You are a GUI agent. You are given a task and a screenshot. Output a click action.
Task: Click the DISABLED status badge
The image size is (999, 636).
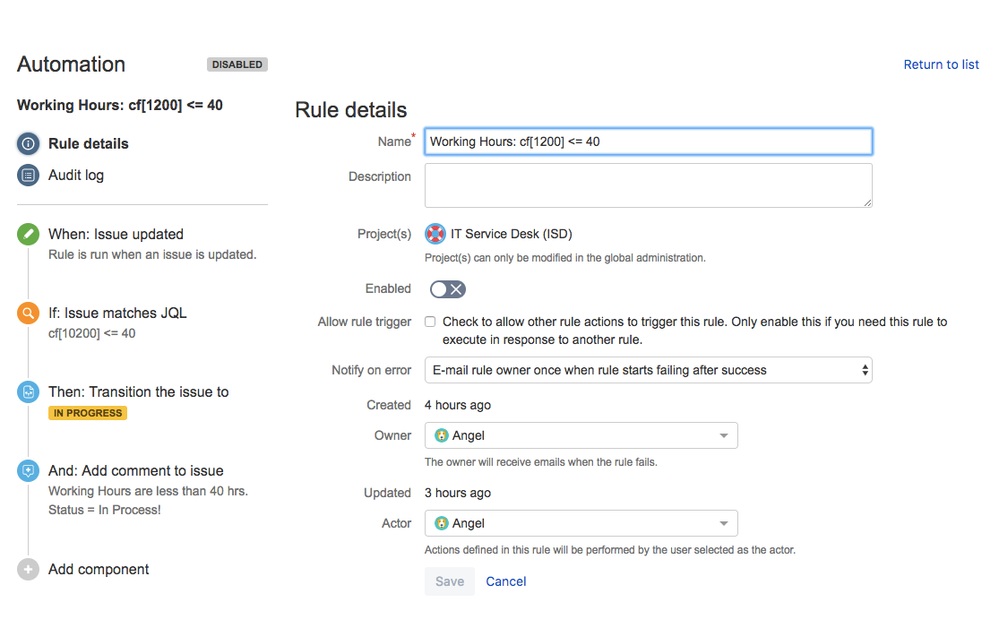pyautogui.click(x=237, y=64)
